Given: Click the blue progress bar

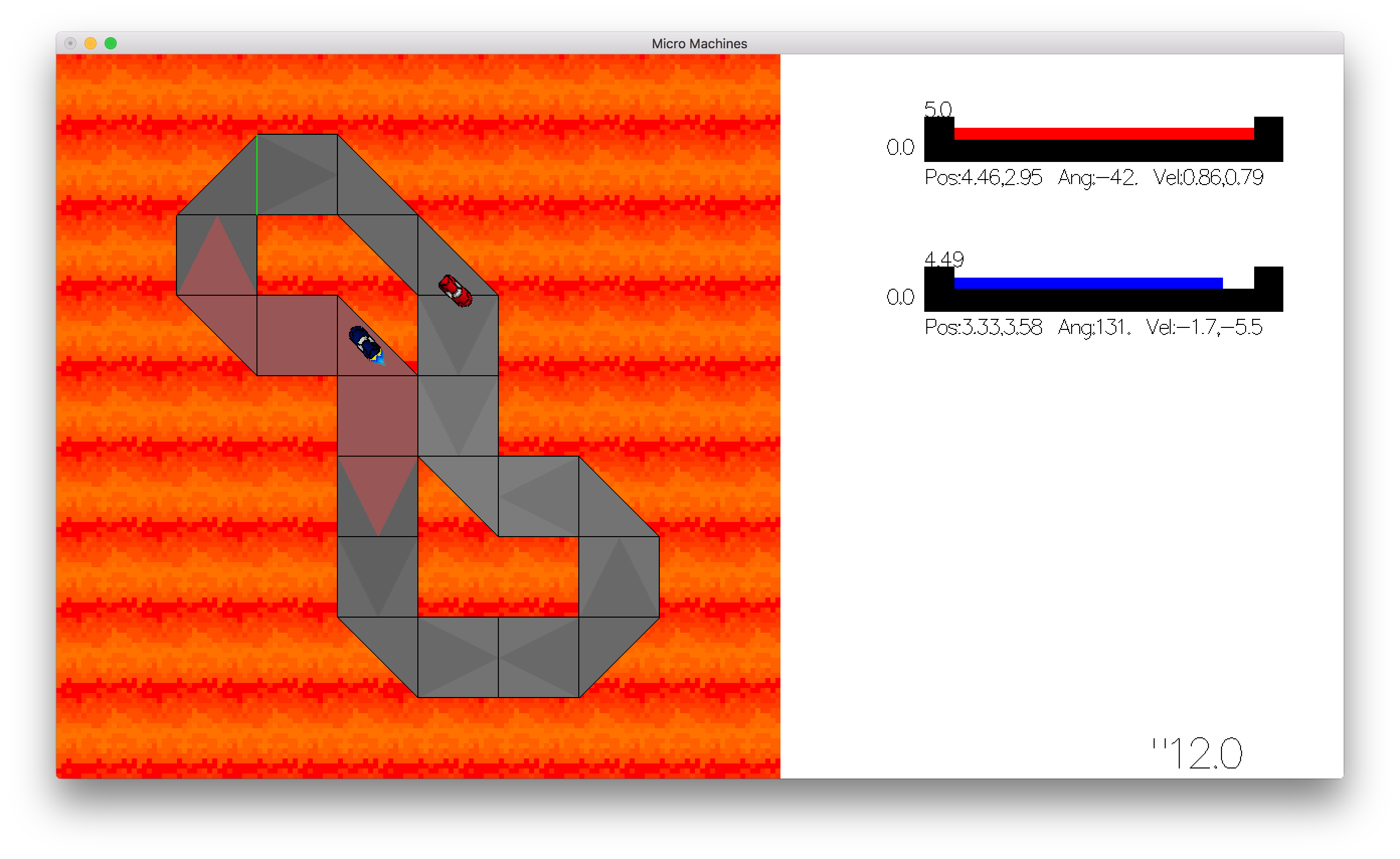Looking at the screenshot, I should click(1088, 283).
